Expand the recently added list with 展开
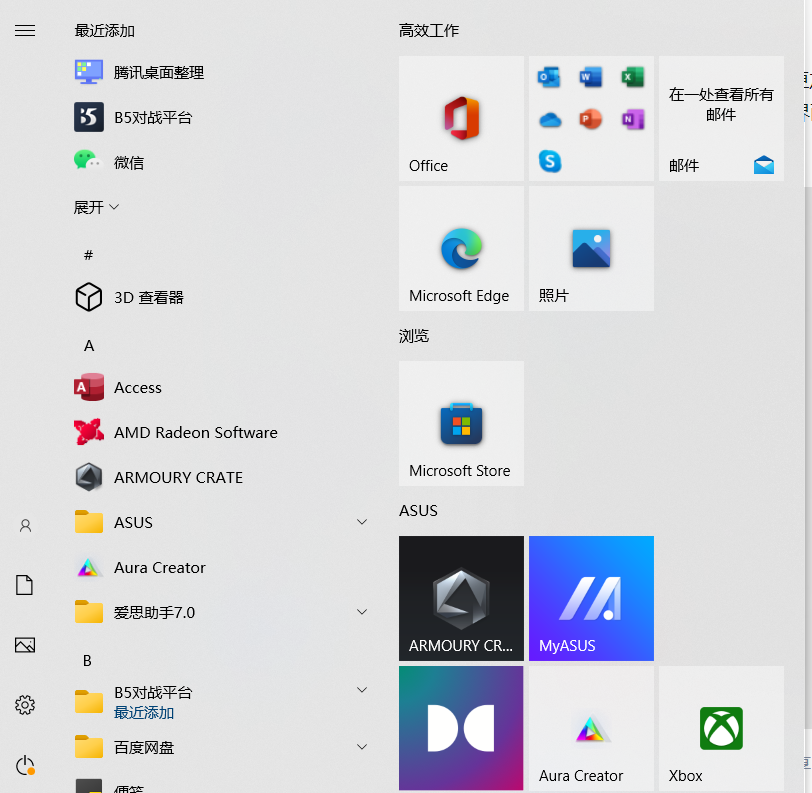Screen dimensions: 812x793 (96, 207)
